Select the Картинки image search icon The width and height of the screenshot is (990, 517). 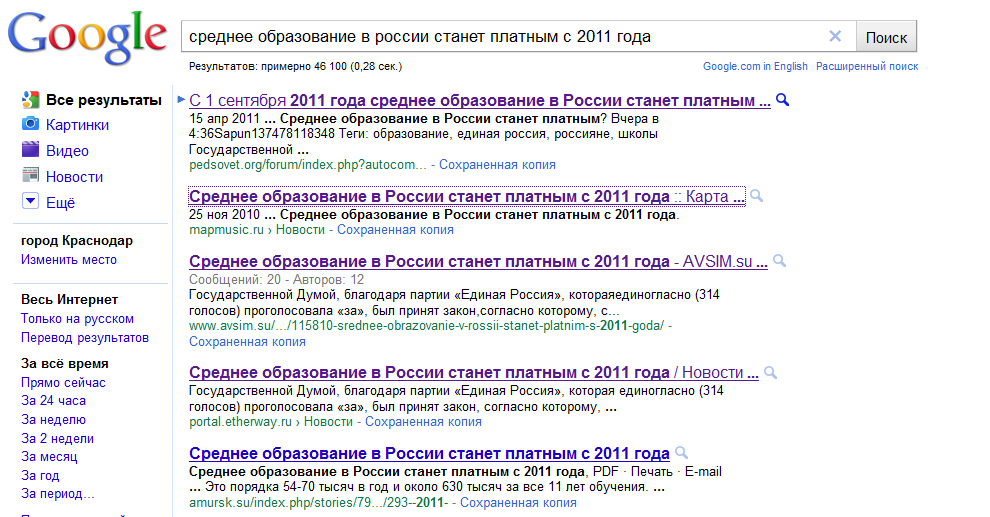31,125
